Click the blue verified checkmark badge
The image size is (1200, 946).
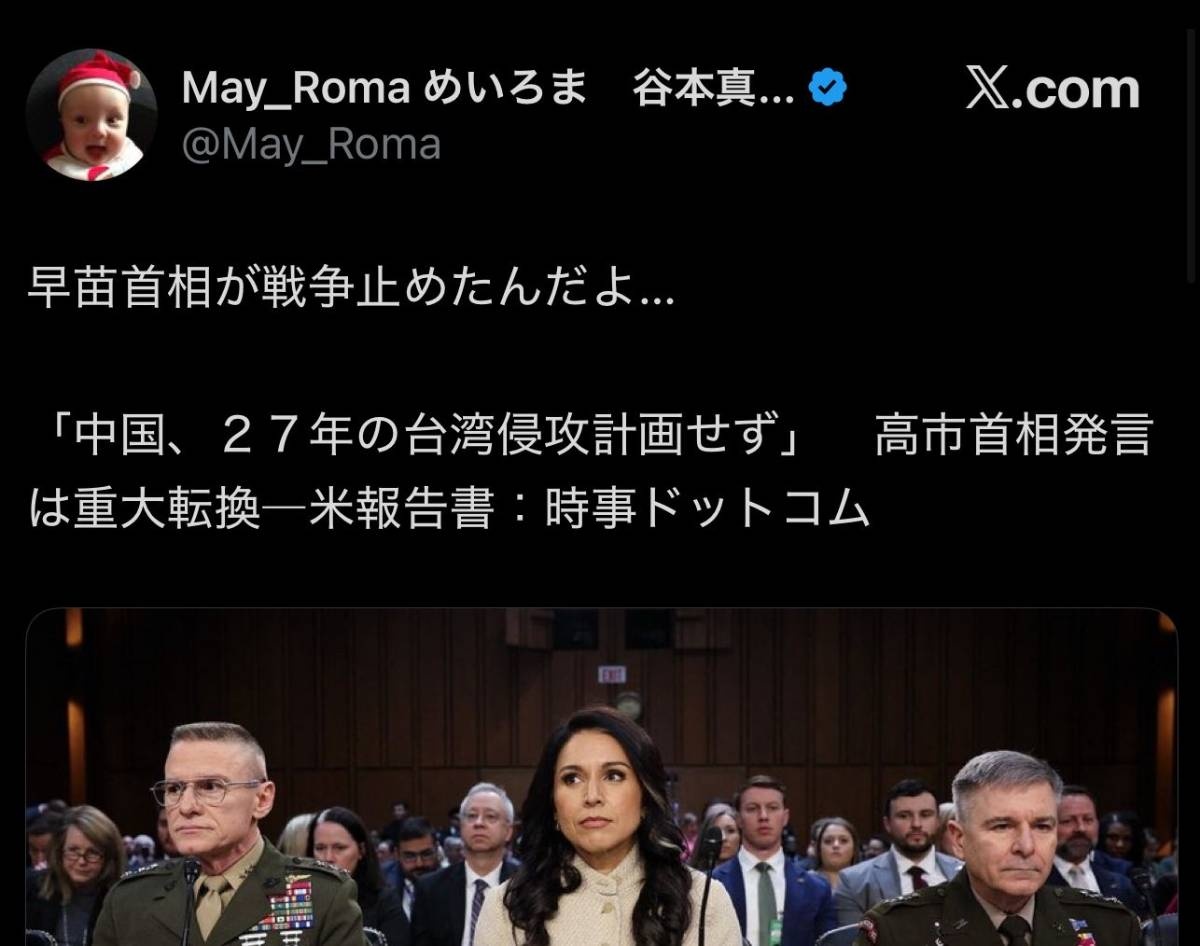[828, 91]
